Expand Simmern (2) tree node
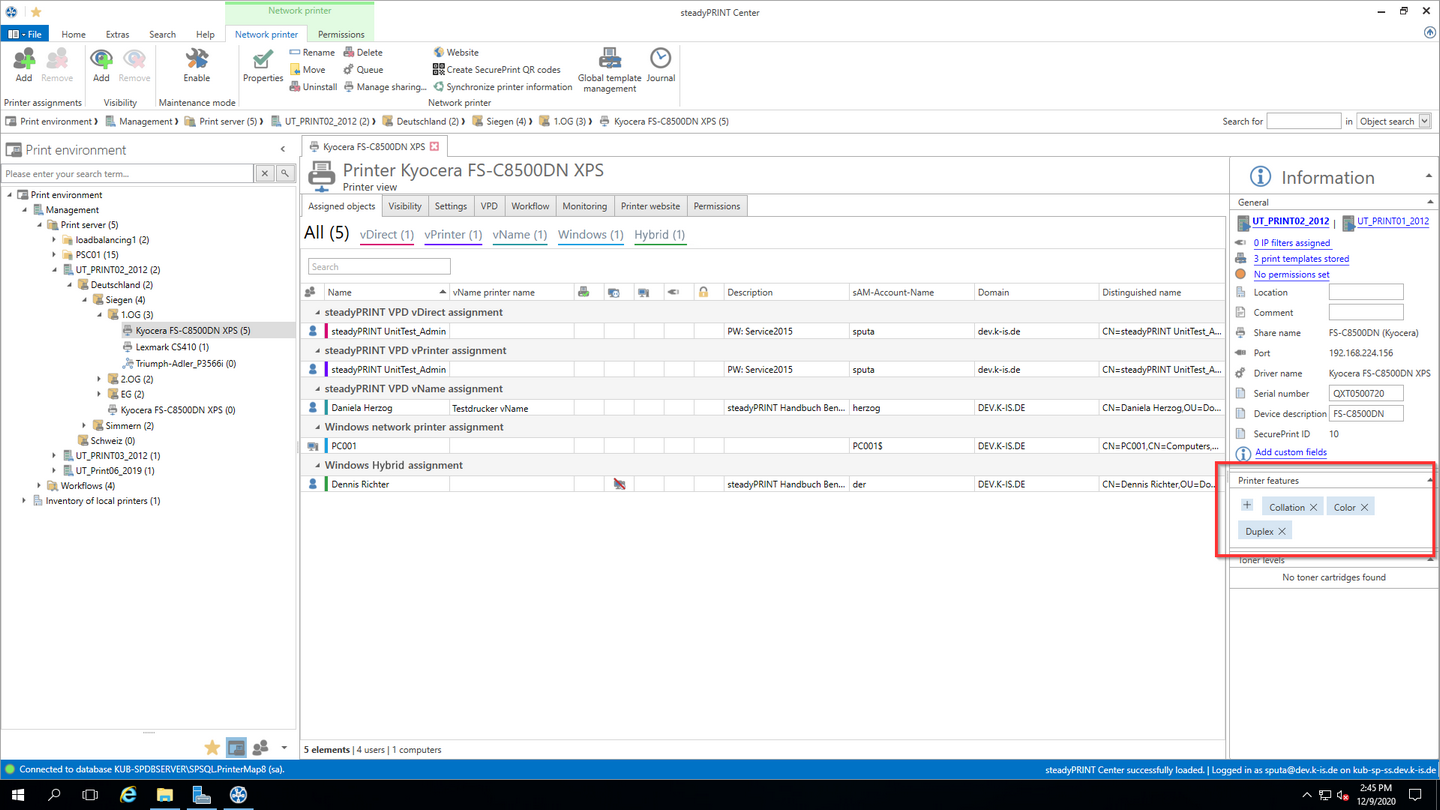Screen dimensions: 1440x810 click(85, 425)
